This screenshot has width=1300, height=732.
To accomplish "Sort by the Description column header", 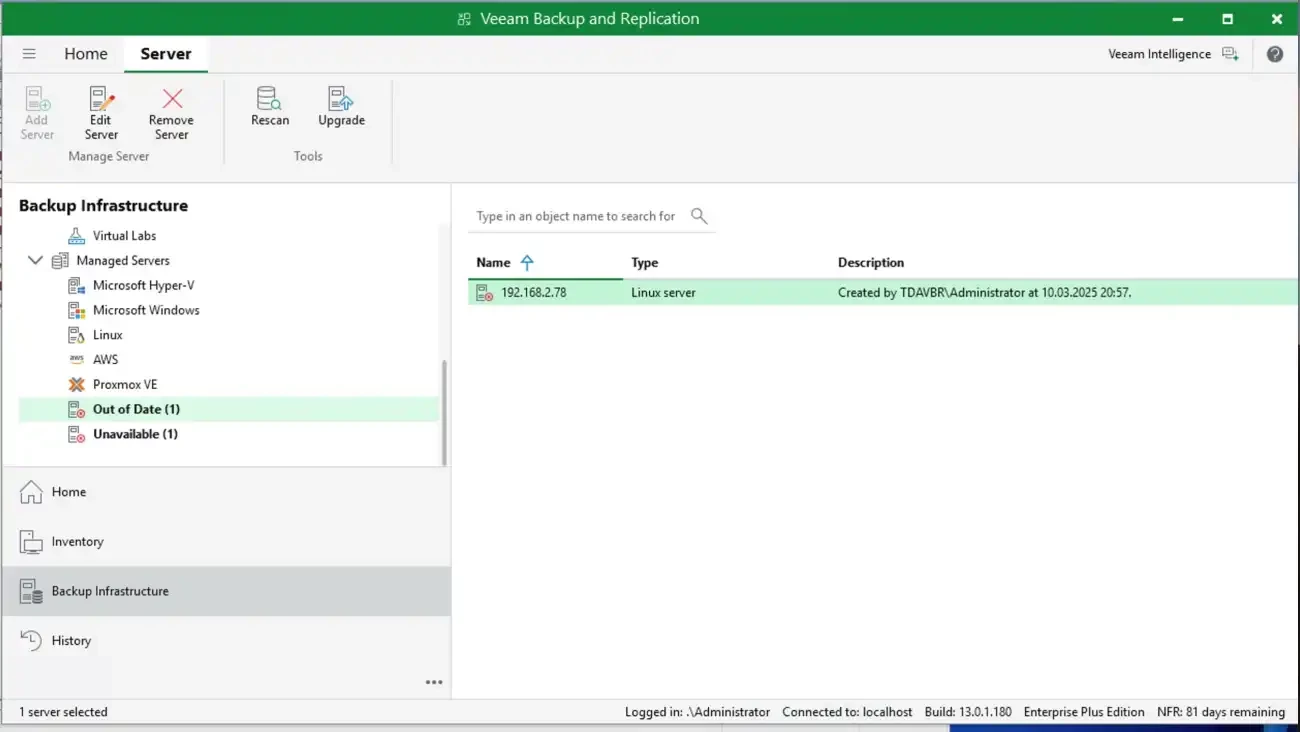I will (871, 263).
